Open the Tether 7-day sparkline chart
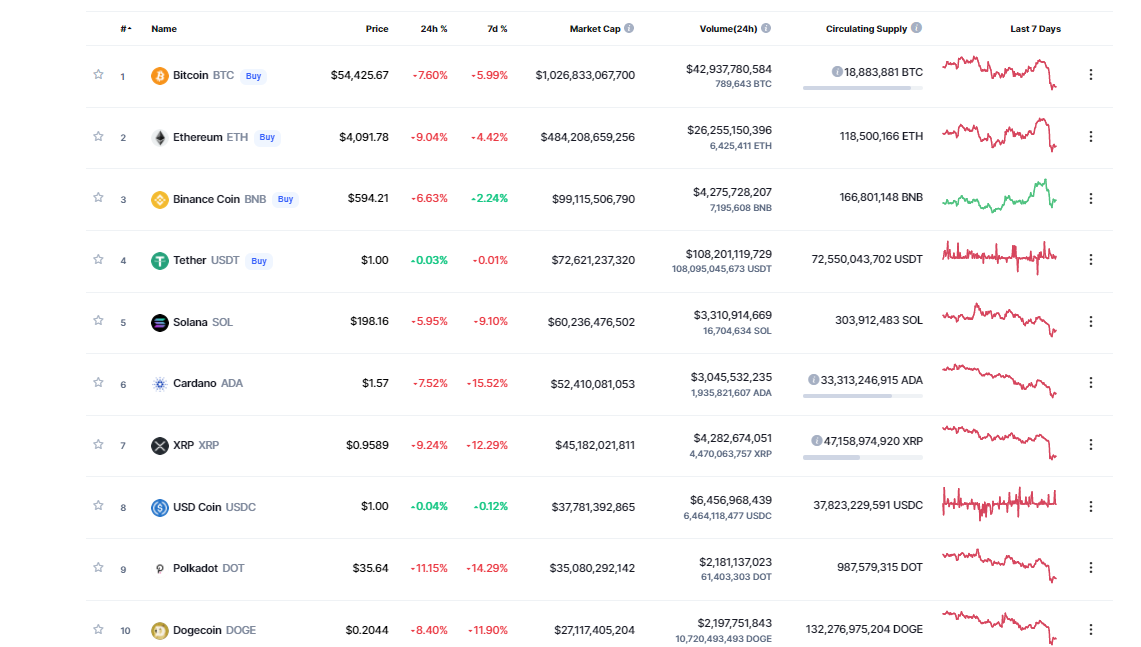Screen dimensions: 1141x647 click(999, 257)
